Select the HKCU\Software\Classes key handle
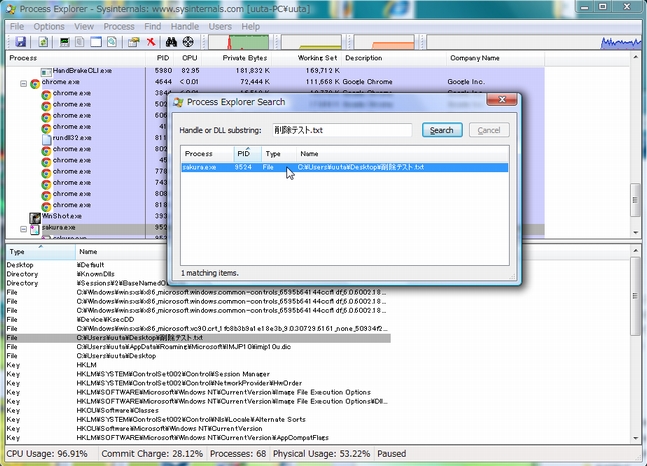This screenshot has height=466, width=647. pos(198,411)
